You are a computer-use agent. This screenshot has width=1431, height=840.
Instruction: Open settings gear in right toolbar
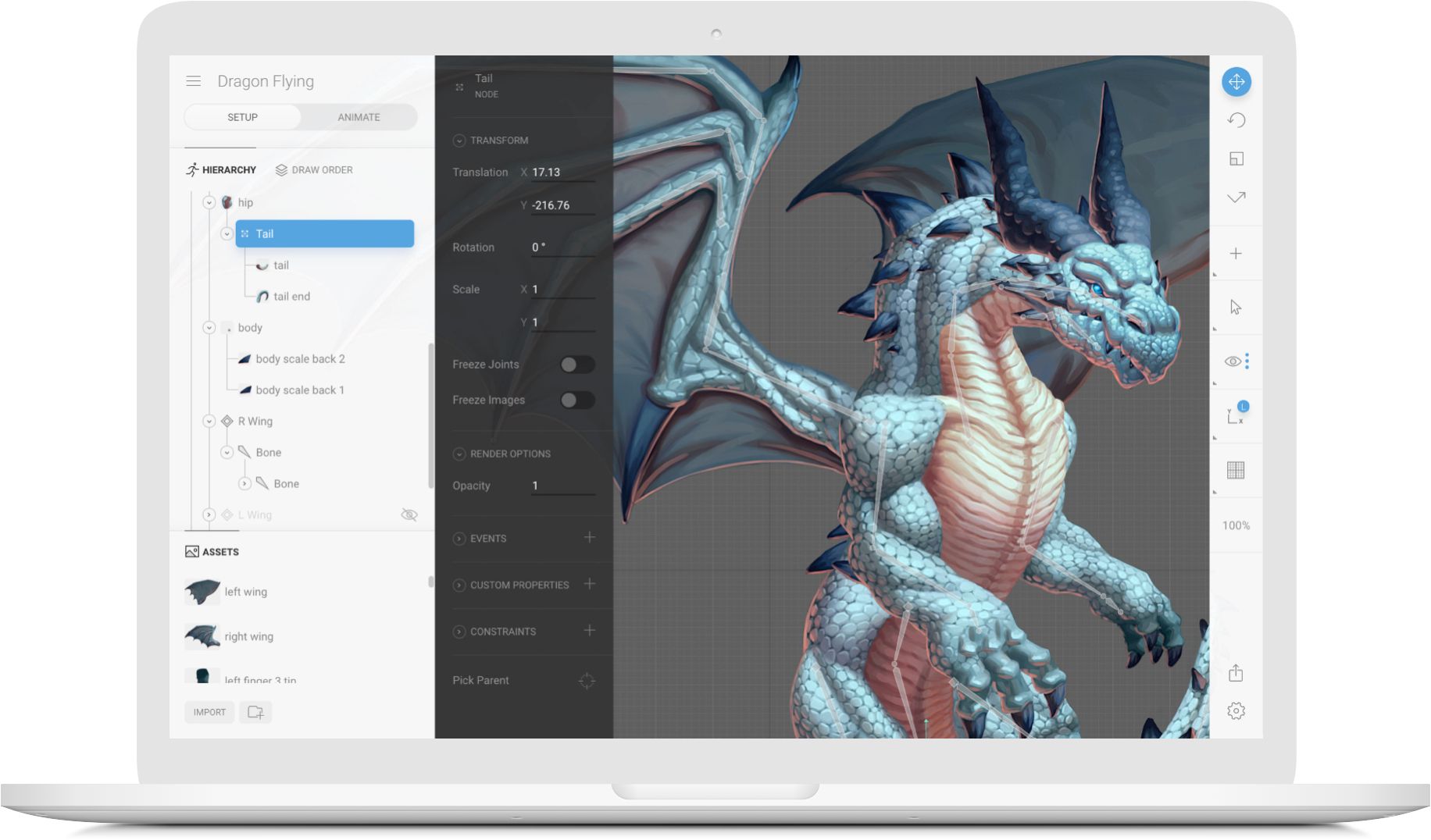point(1236,711)
